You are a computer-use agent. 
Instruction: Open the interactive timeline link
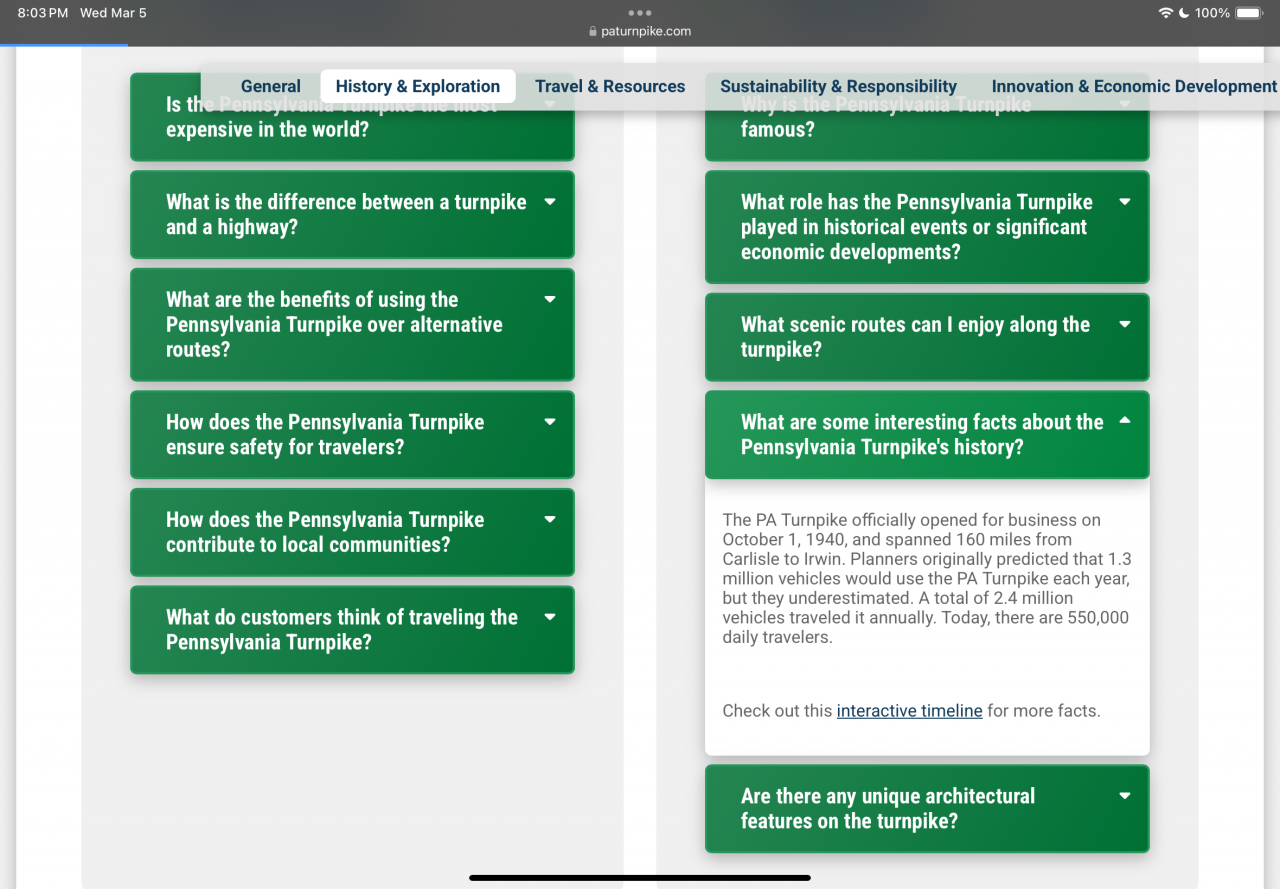[909, 711]
